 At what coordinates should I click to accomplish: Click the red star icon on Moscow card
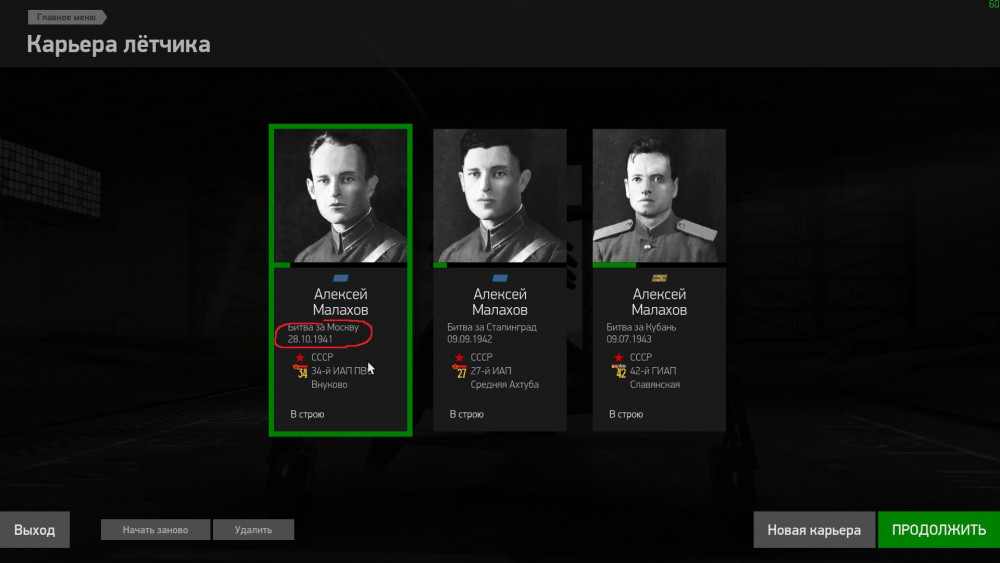300,358
